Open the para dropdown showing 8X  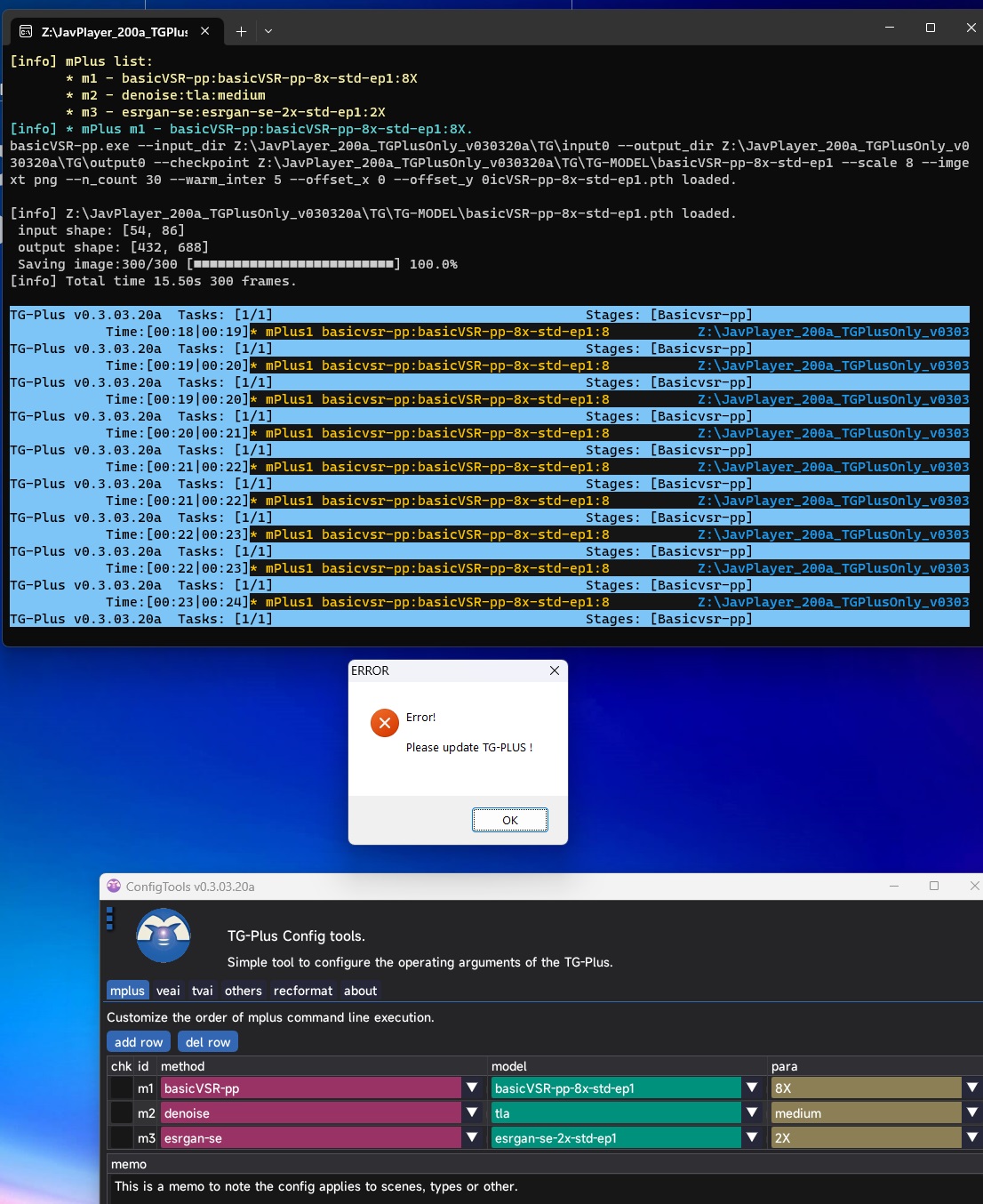click(971, 1088)
